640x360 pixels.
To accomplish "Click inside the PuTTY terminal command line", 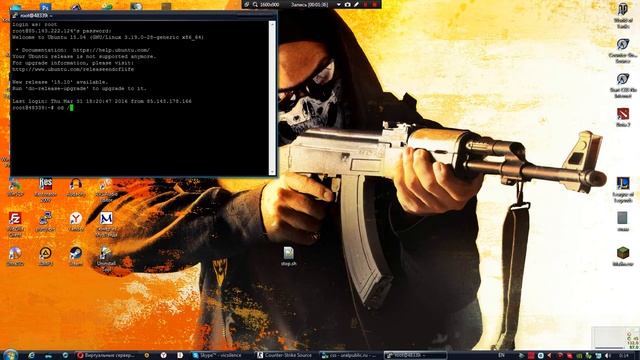I will 140,108.
